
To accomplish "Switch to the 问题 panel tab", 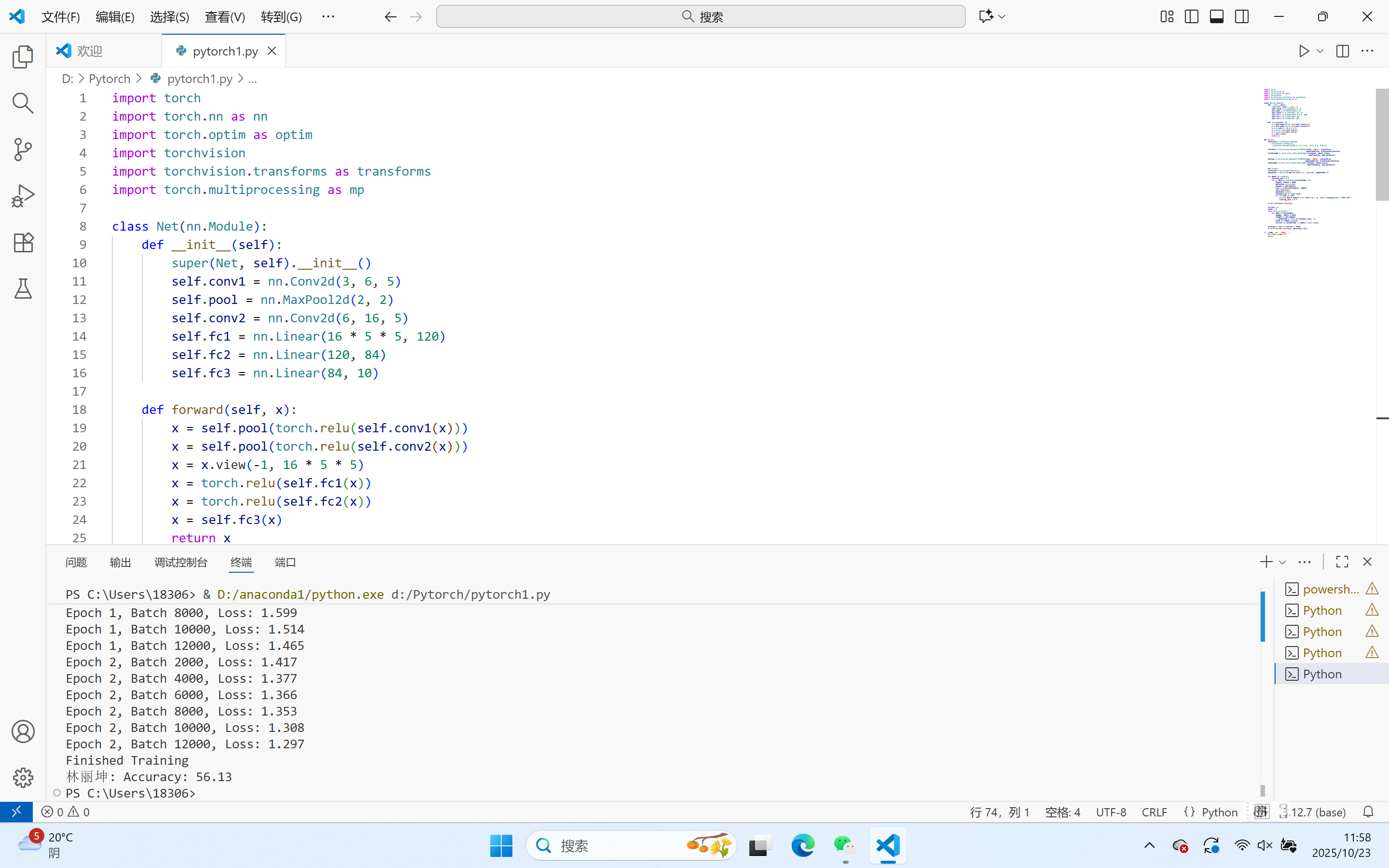I will coord(76,562).
